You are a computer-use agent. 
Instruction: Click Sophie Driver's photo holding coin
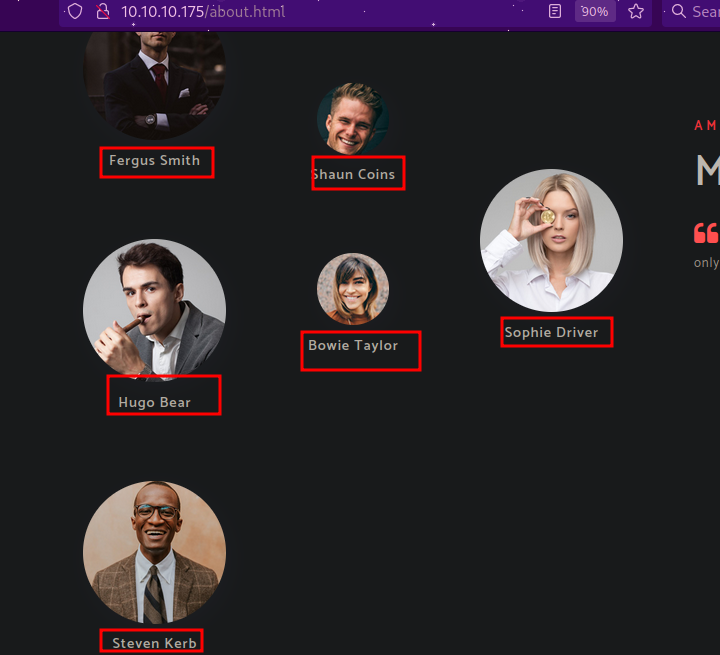pyautogui.click(x=551, y=241)
